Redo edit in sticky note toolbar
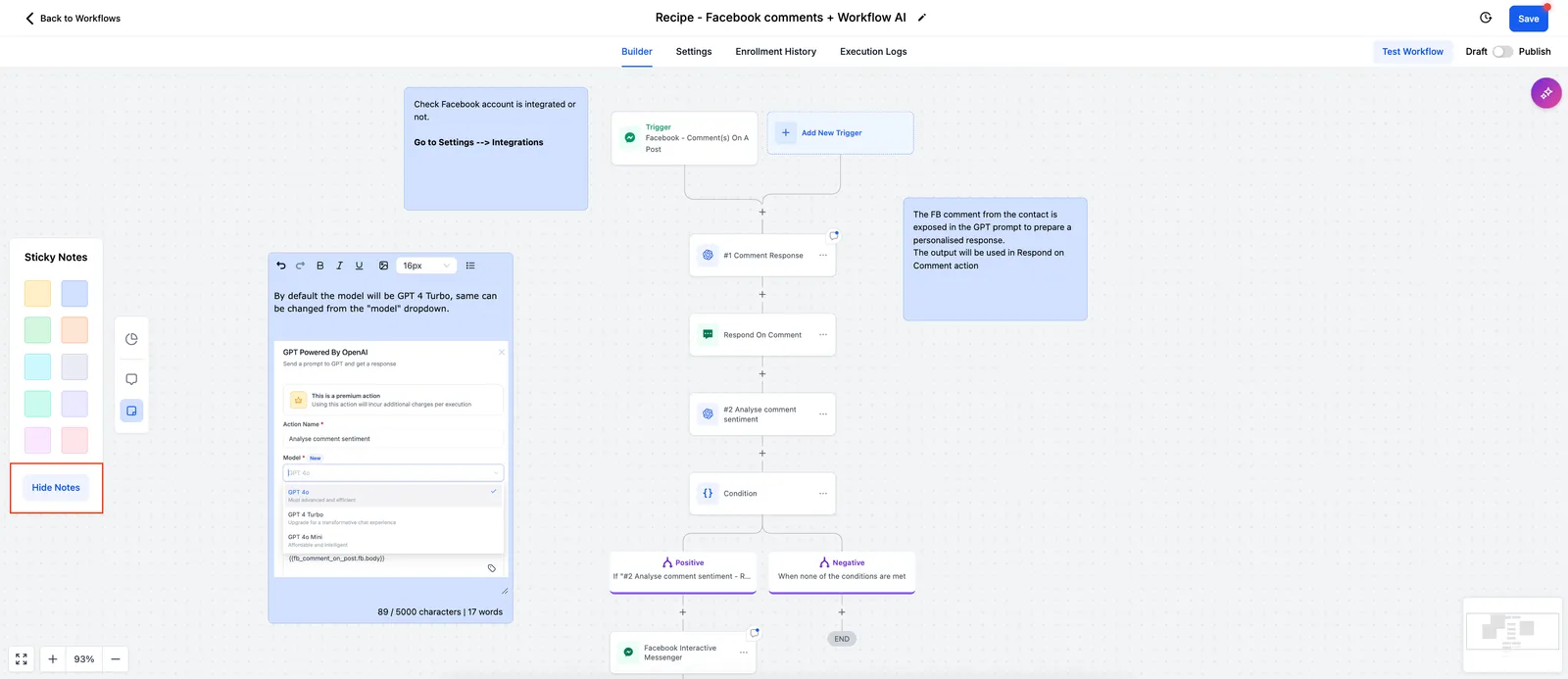Viewport: 1568px width, 679px height. pyautogui.click(x=300, y=266)
